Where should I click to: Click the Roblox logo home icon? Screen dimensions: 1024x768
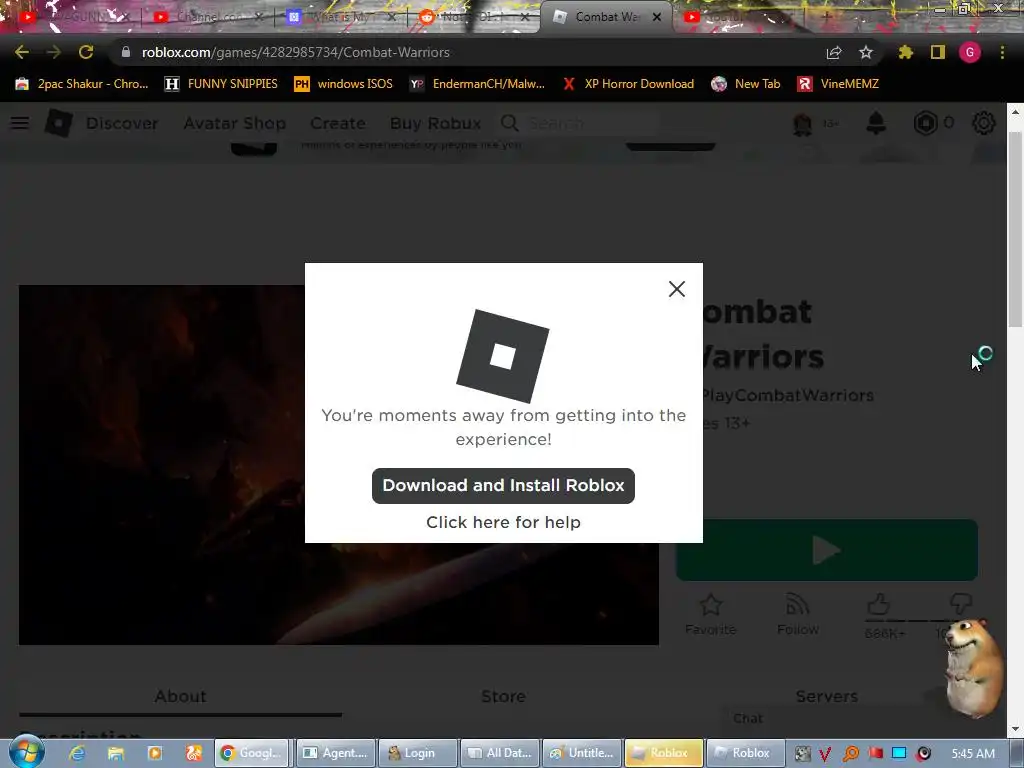pyautogui.click(x=58, y=123)
